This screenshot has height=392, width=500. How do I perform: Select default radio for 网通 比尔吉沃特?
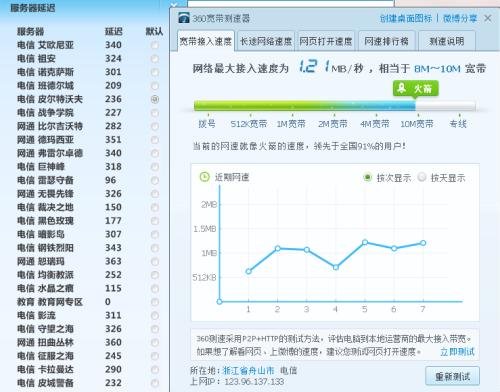(x=155, y=126)
